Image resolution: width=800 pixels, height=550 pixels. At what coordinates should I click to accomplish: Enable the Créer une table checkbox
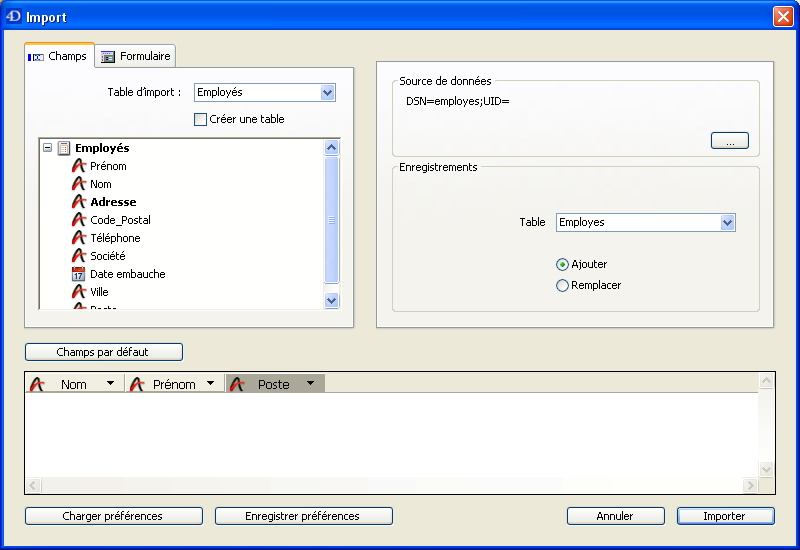click(200, 119)
